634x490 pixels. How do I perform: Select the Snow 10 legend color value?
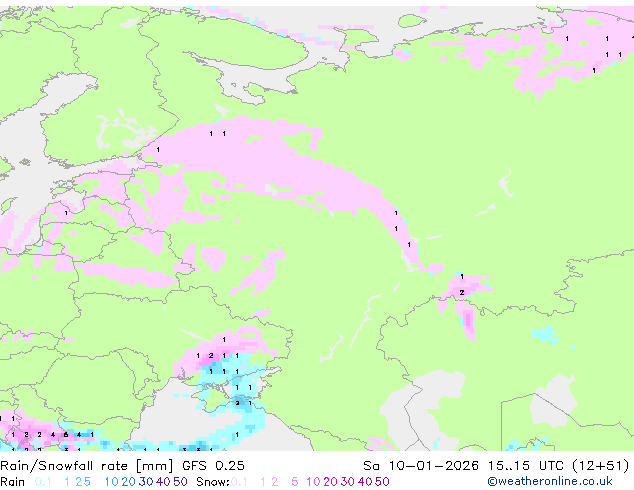point(313,482)
